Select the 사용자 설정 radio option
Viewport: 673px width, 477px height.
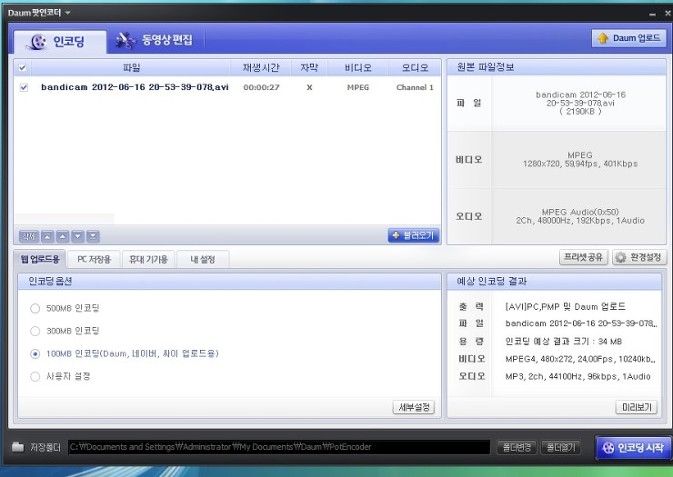pos(35,377)
